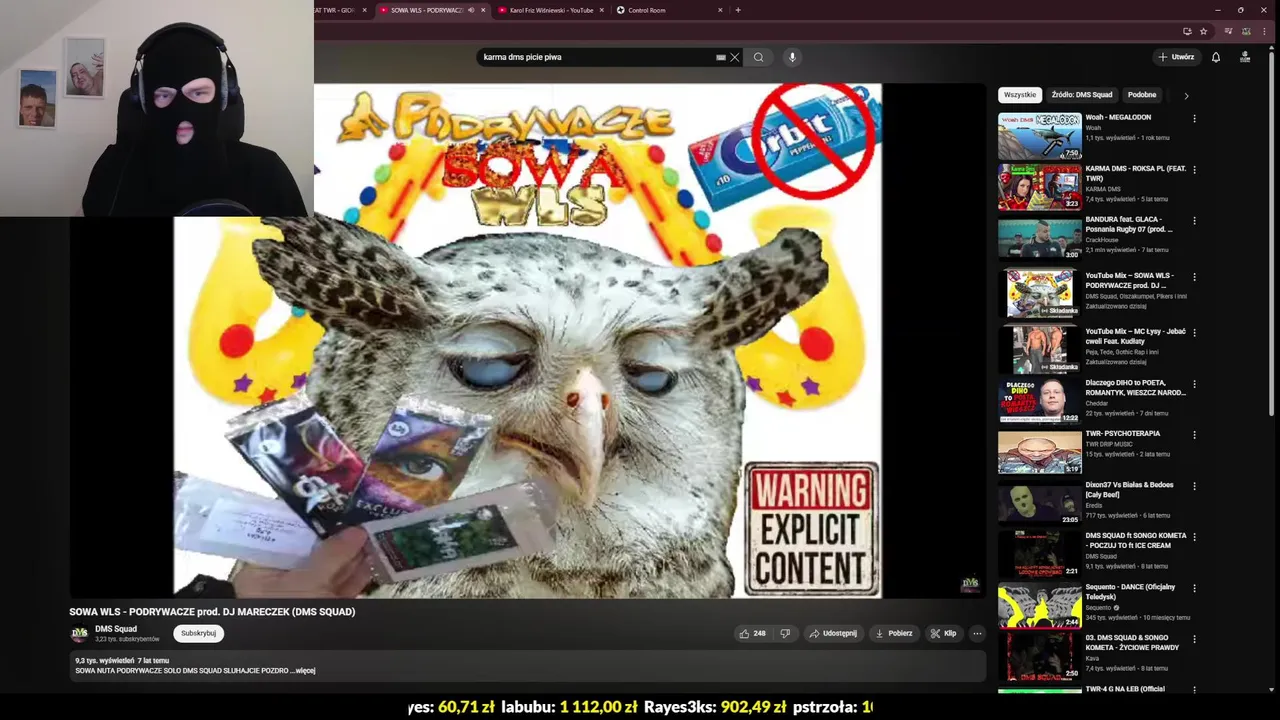Image resolution: width=1280 pixels, height=720 pixels.
Task: Open options for KARMA DMS - ROKSA PL video
Action: click(x=1194, y=169)
